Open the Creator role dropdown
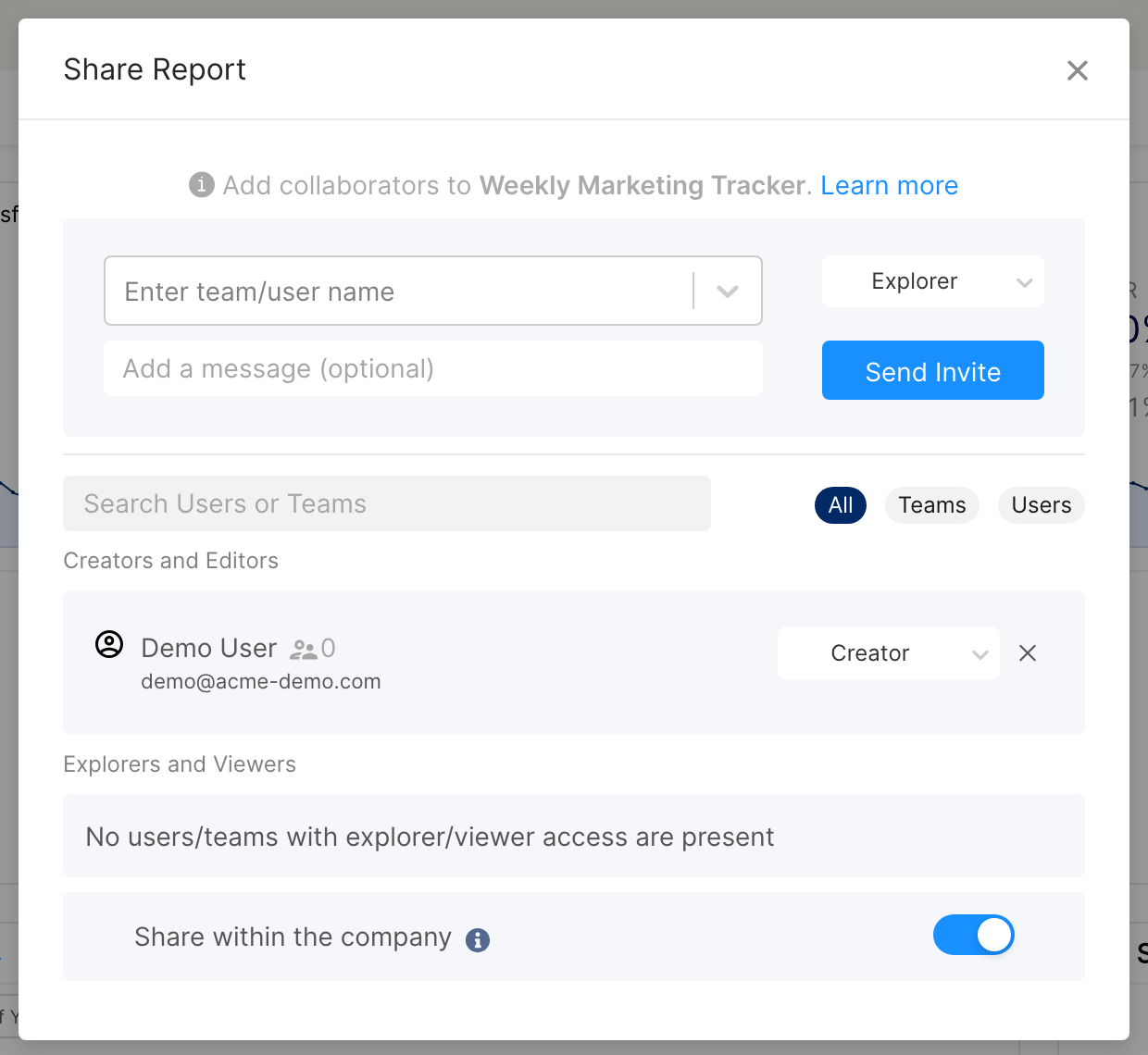 (x=888, y=653)
